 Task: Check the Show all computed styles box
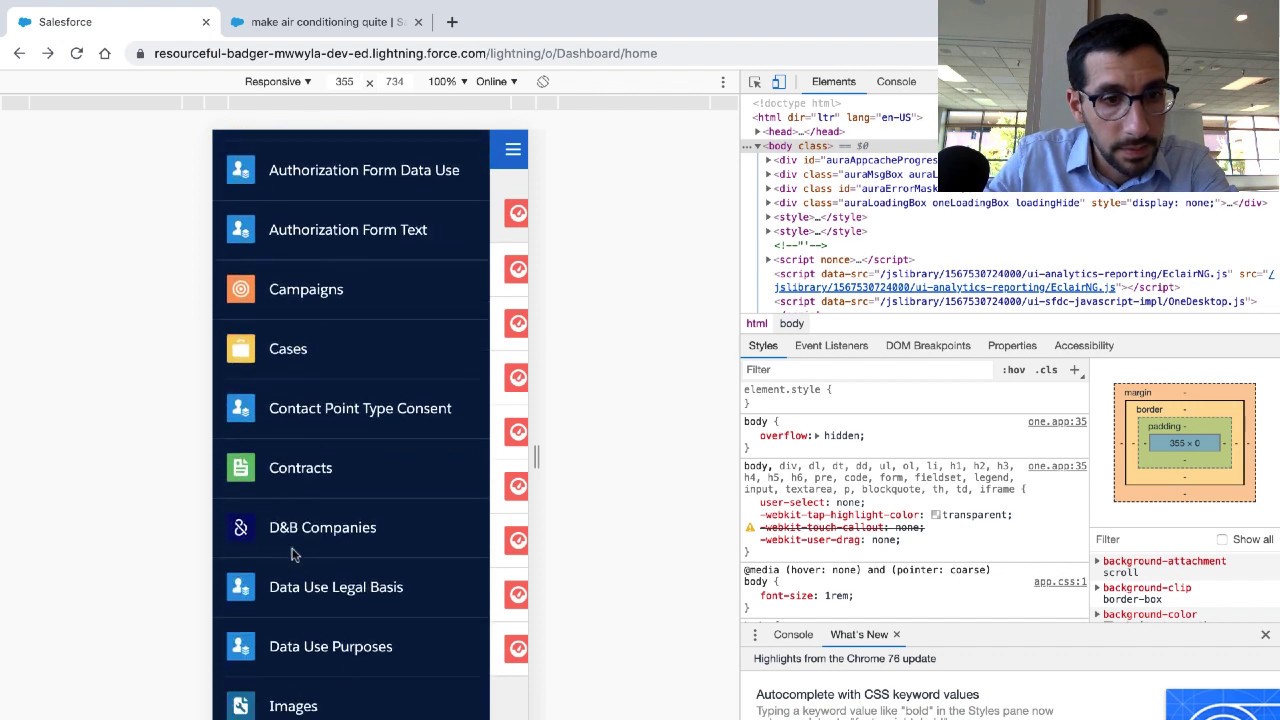pyautogui.click(x=1222, y=540)
